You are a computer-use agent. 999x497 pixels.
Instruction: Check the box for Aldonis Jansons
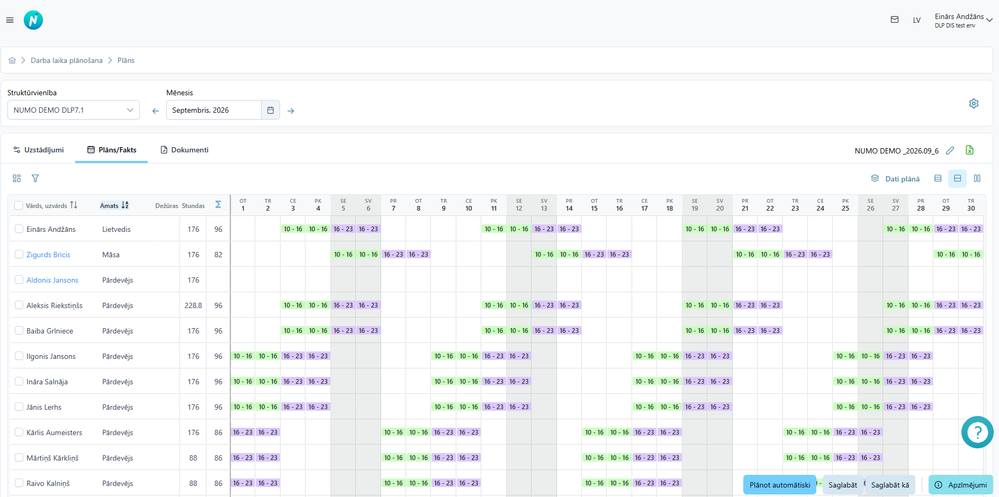[x=18, y=280]
